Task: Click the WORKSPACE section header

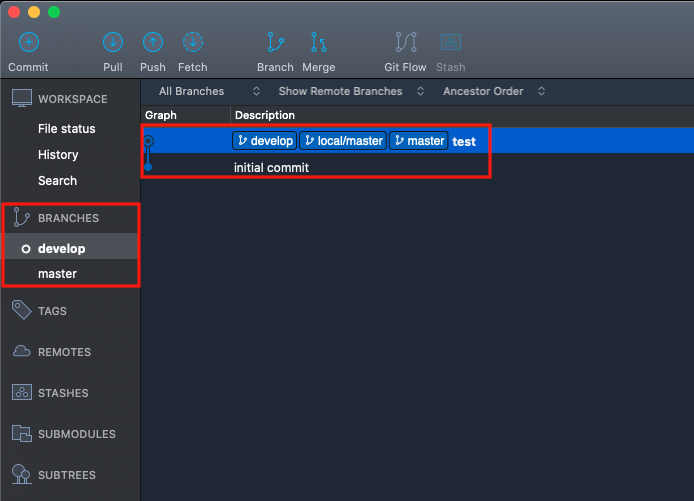Action: pos(73,99)
